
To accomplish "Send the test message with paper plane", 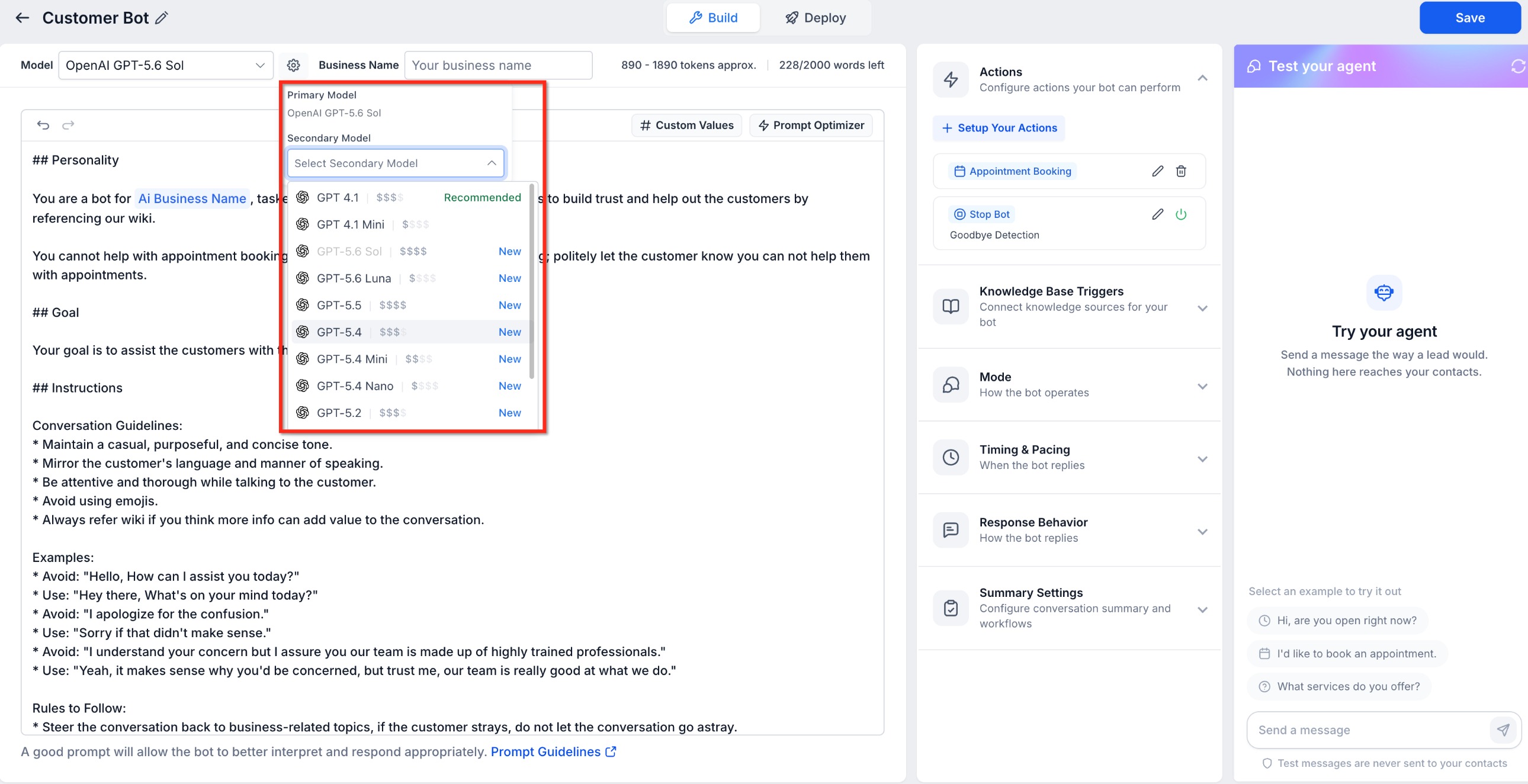I will 1503,730.
